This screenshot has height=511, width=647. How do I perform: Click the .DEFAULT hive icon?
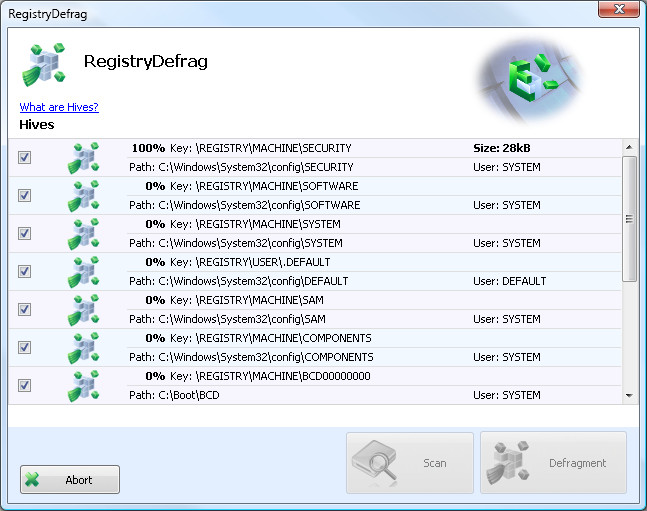(83, 272)
